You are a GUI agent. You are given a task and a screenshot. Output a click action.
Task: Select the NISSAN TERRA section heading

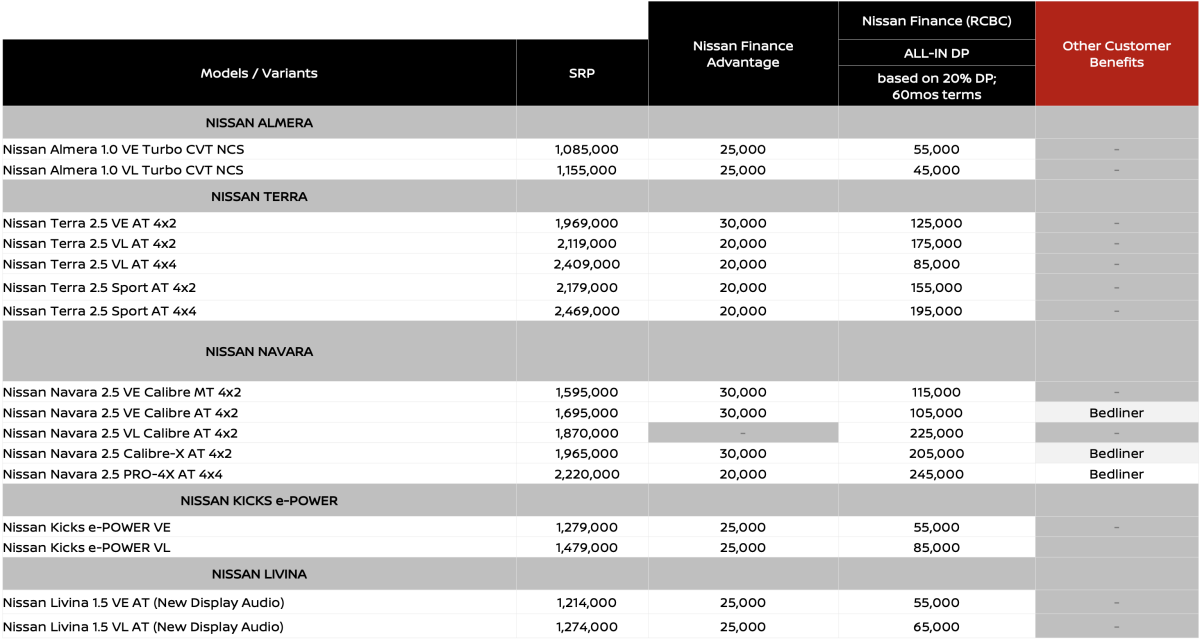pyautogui.click(x=259, y=197)
